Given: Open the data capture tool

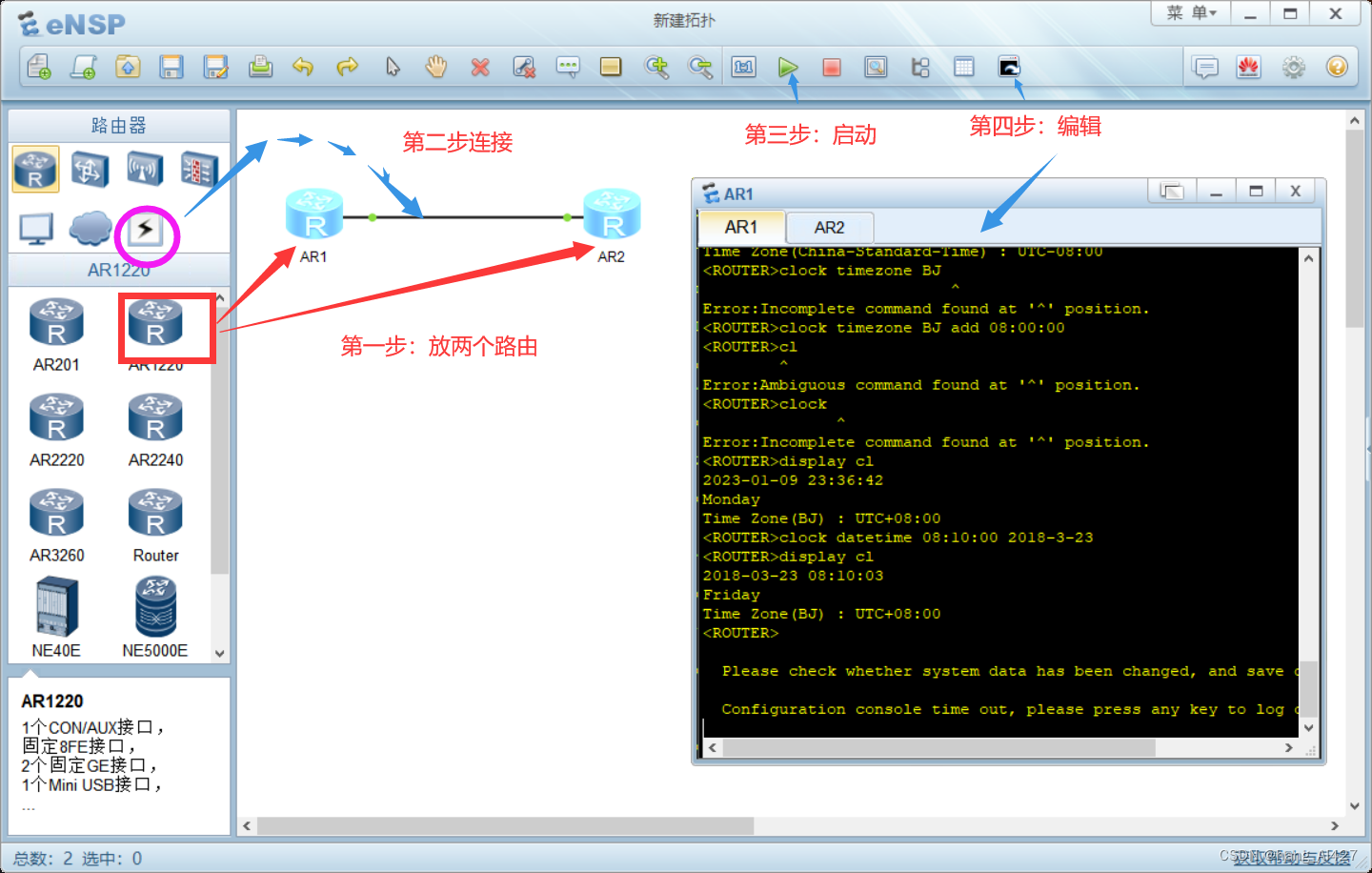Looking at the screenshot, I should [876, 67].
